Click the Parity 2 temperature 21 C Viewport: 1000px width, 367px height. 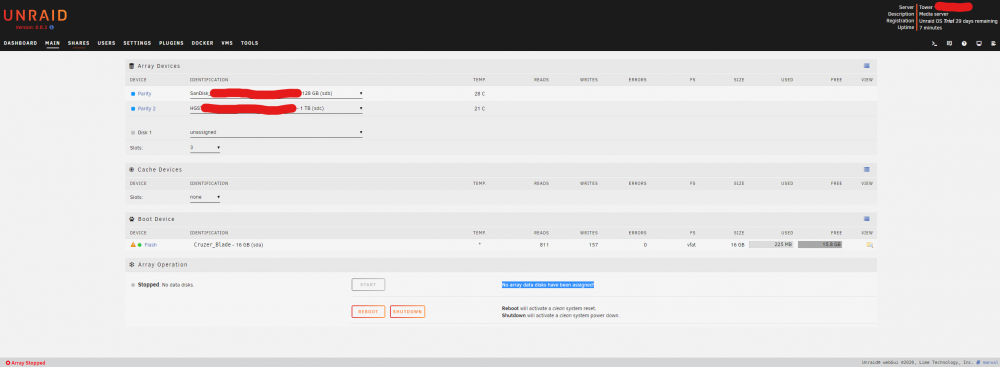point(480,109)
